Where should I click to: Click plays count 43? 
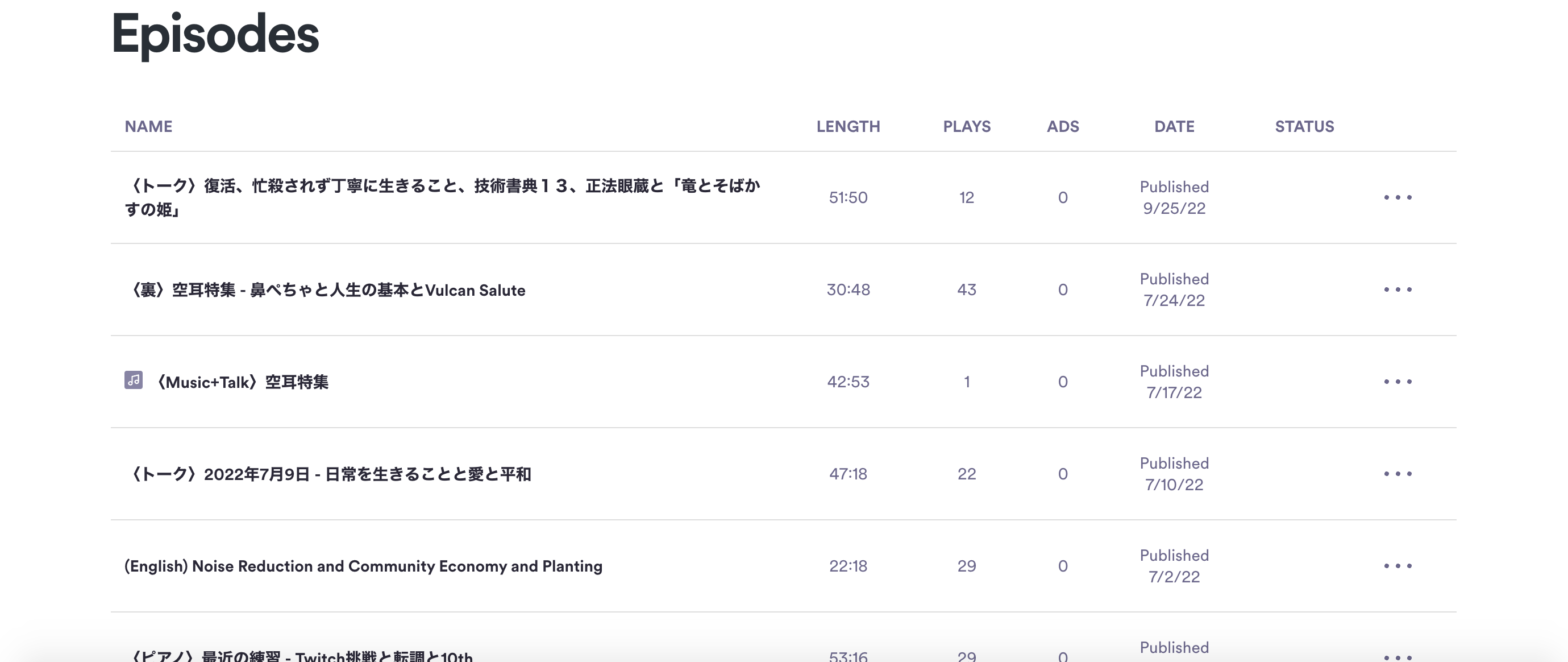pyautogui.click(x=967, y=289)
